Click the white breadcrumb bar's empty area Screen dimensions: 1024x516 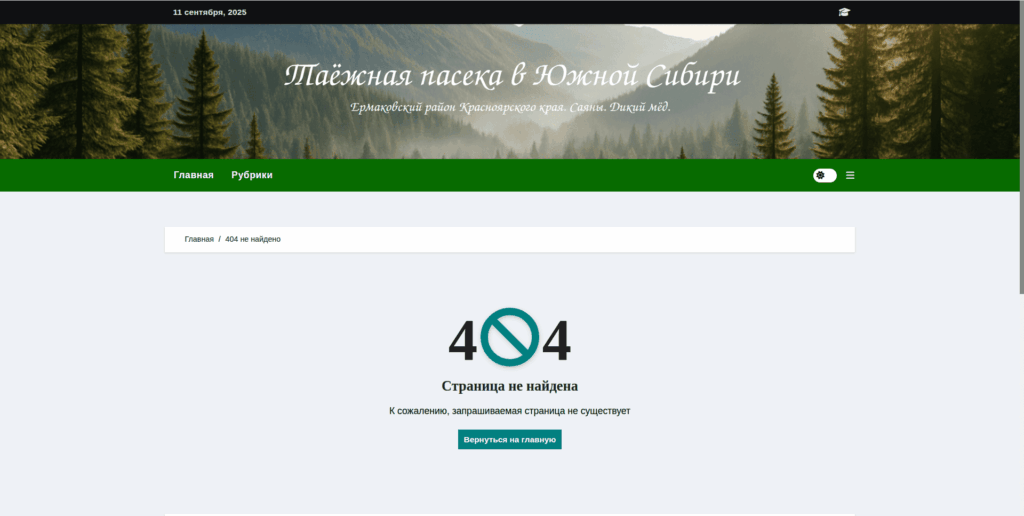click(600, 240)
